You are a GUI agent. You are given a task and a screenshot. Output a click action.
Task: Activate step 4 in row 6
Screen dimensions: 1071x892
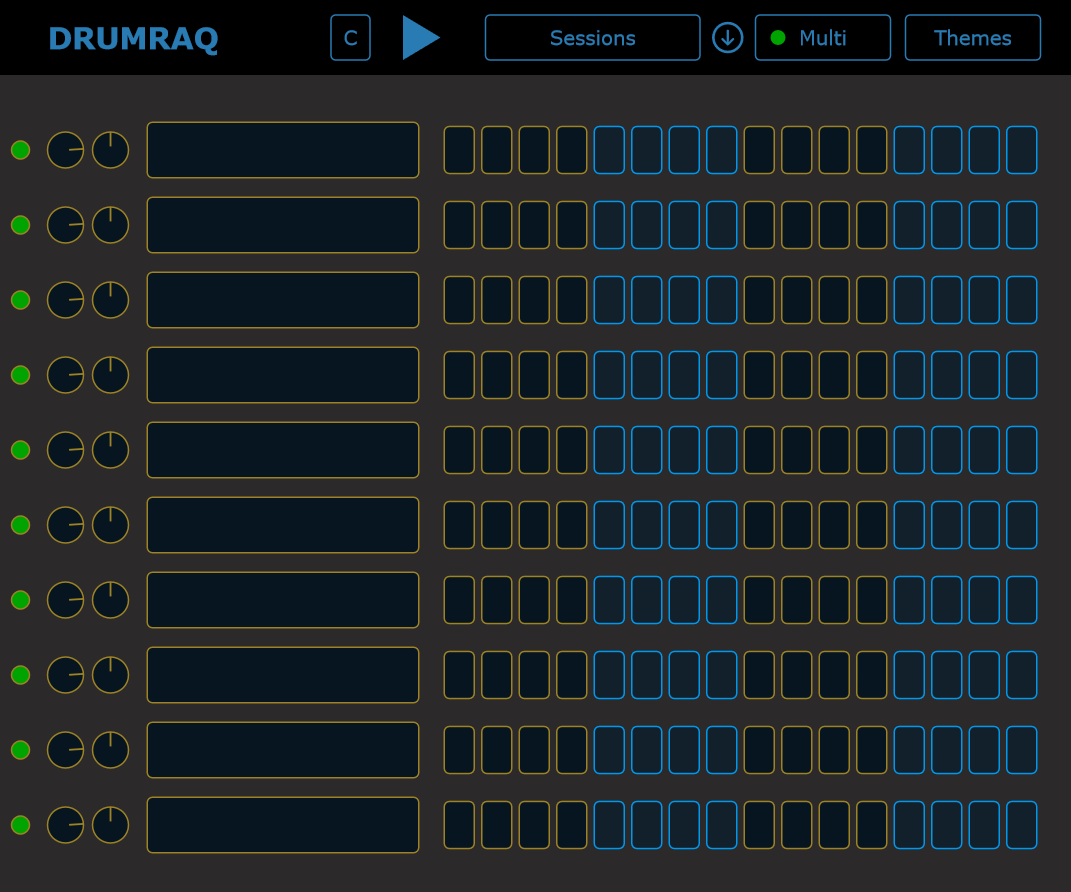572,525
